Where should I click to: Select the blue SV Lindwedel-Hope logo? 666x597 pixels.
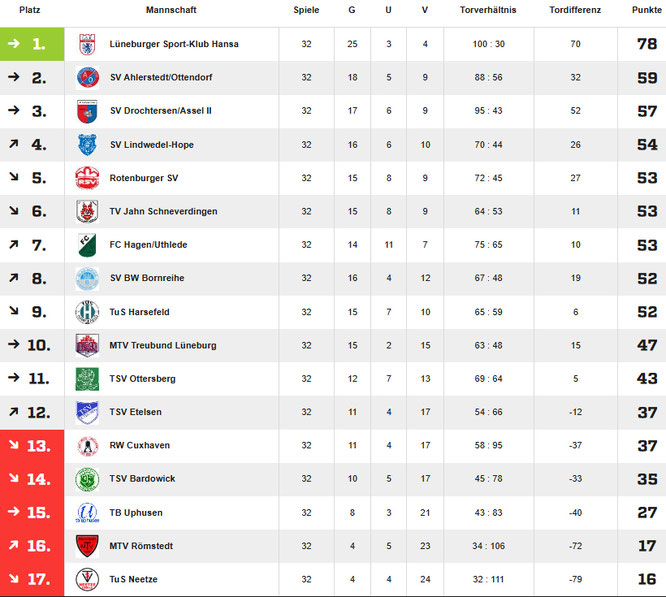(87, 145)
